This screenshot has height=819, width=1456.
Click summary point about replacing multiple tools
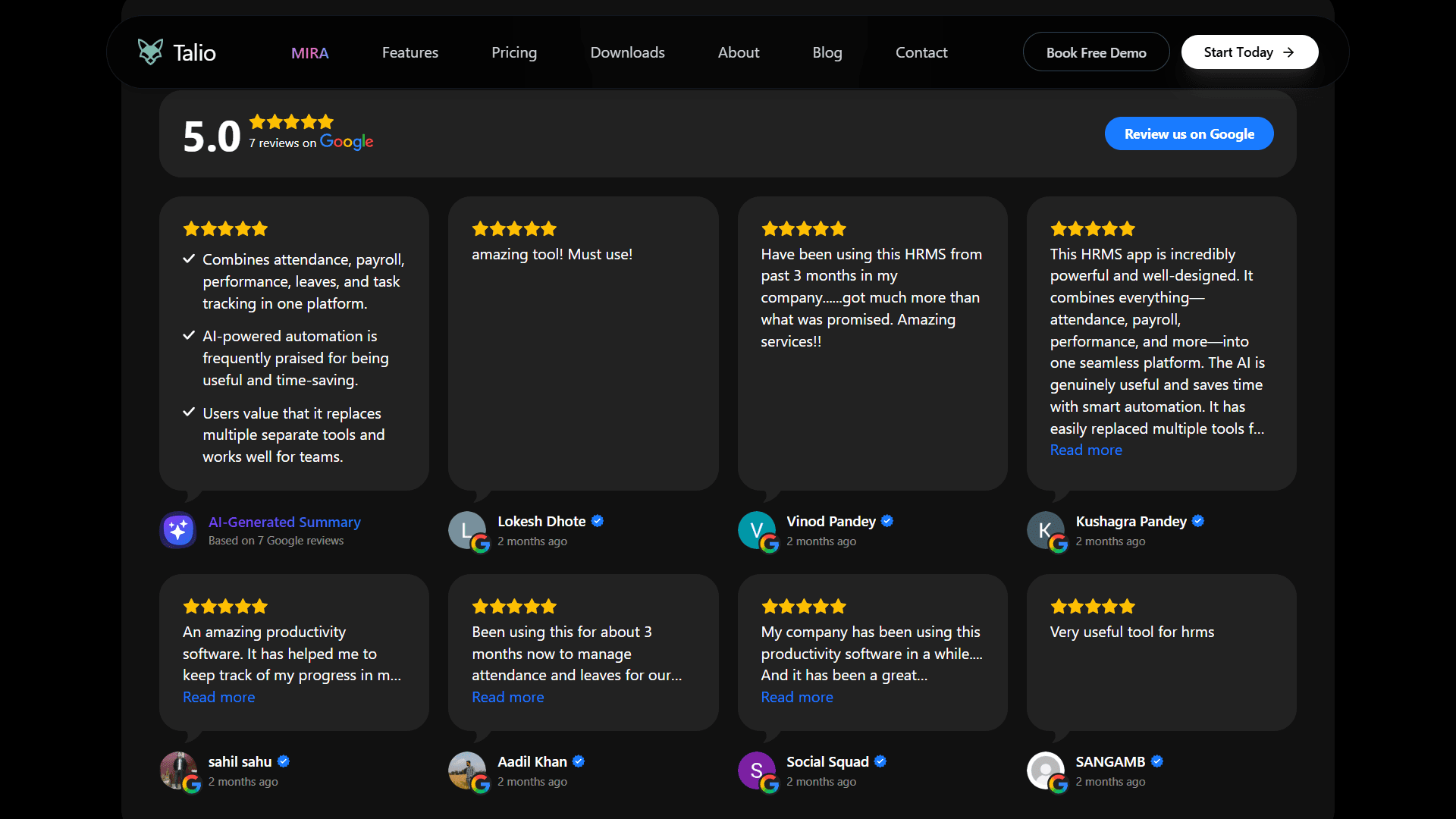pyautogui.click(x=293, y=435)
